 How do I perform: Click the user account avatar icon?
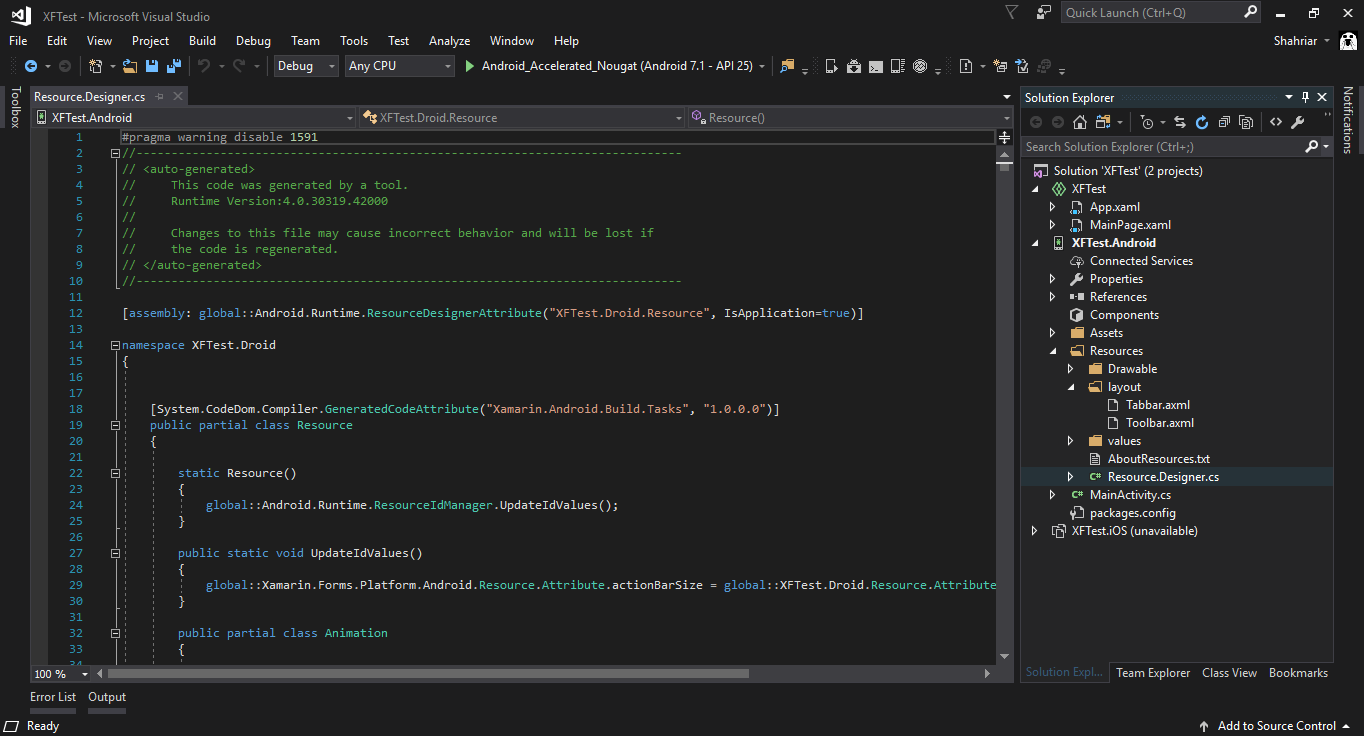[1348, 40]
